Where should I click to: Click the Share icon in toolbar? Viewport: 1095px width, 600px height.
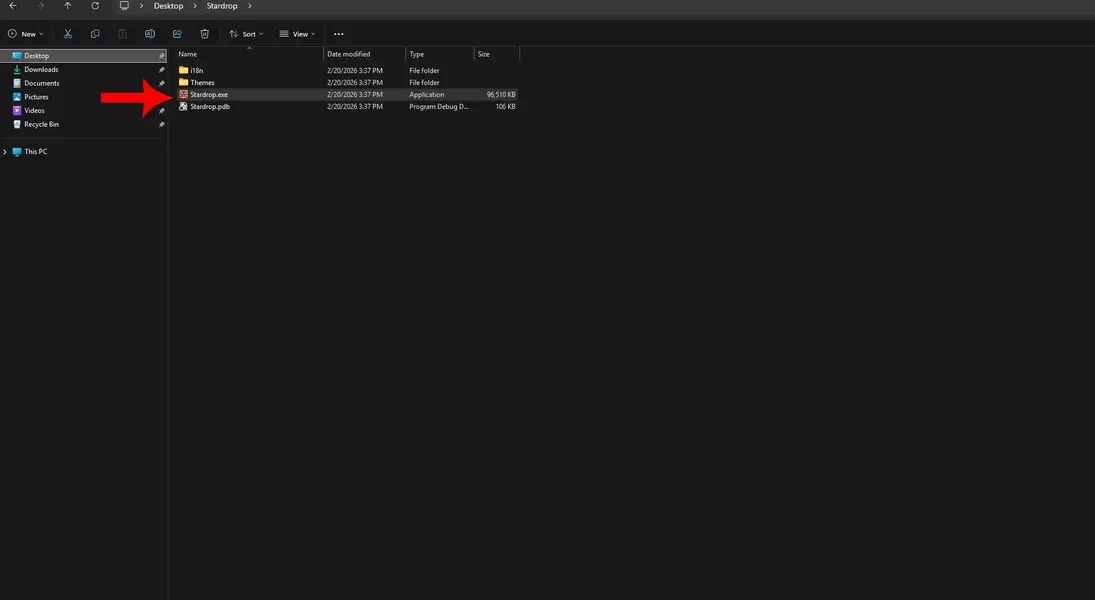pos(177,34)
